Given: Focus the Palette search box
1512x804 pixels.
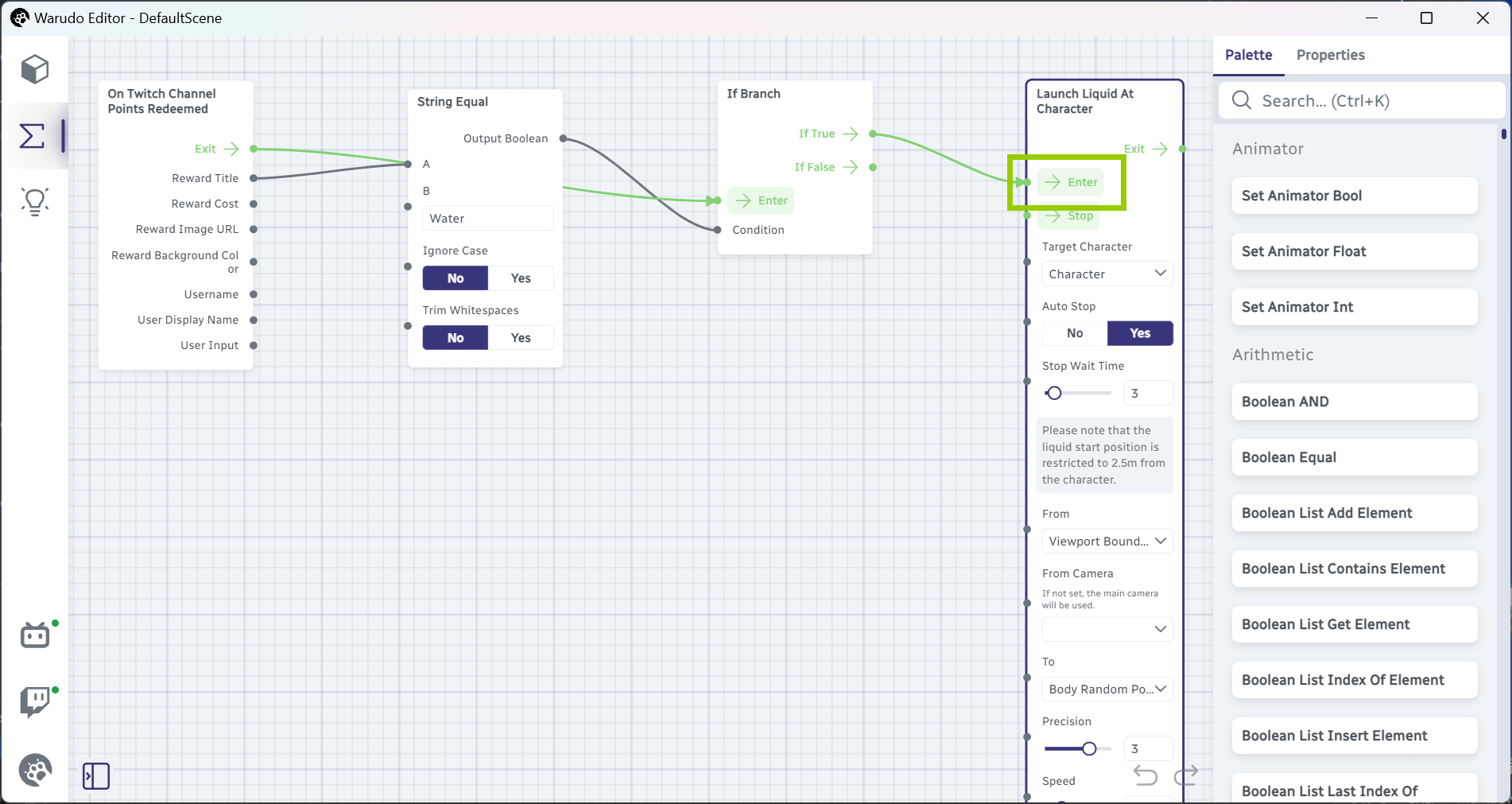Looking at the screenshot, I should pyautogui.click(x=1361, y=100).
